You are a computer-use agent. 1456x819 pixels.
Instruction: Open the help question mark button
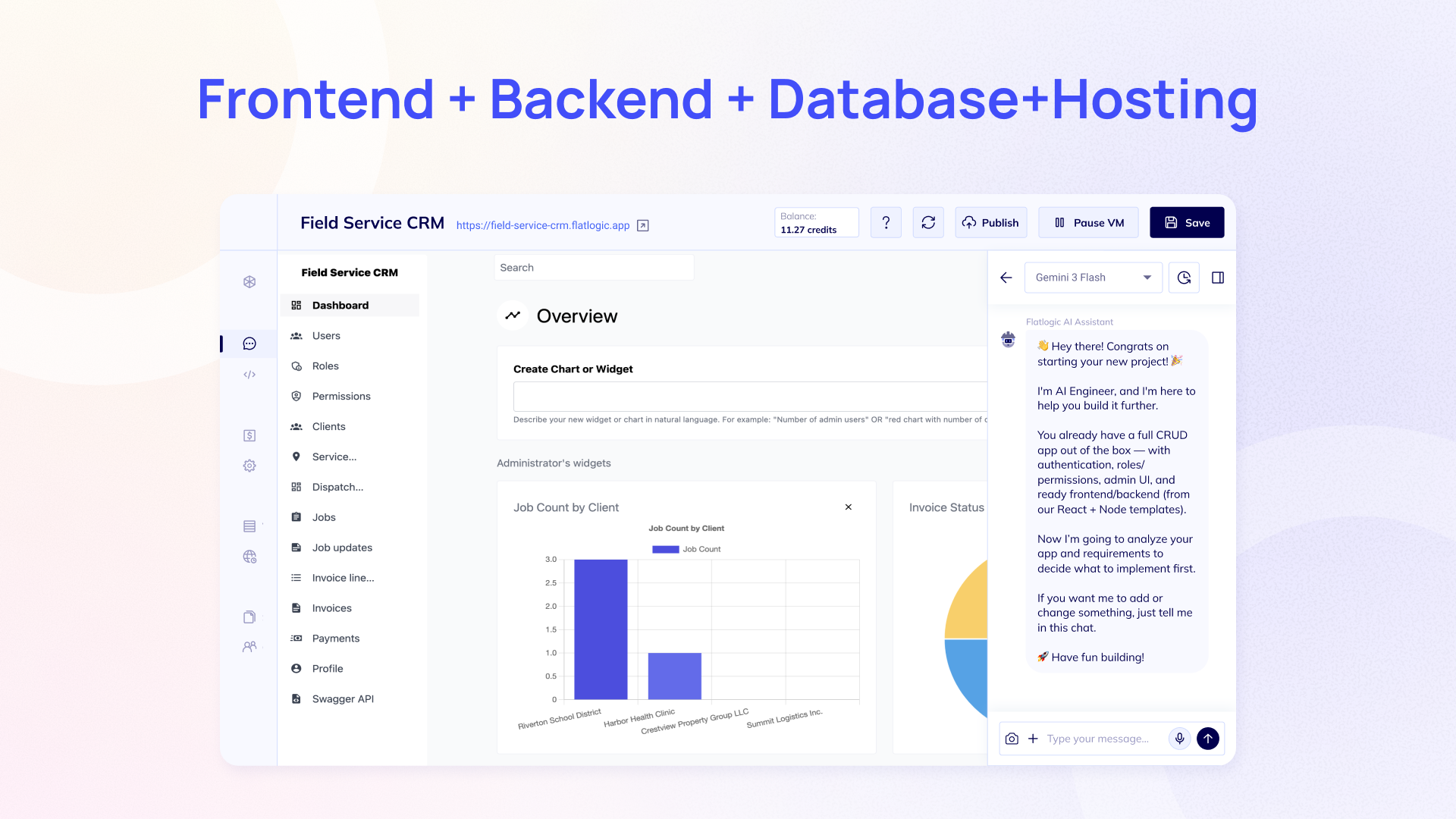[x=886, y=223]
